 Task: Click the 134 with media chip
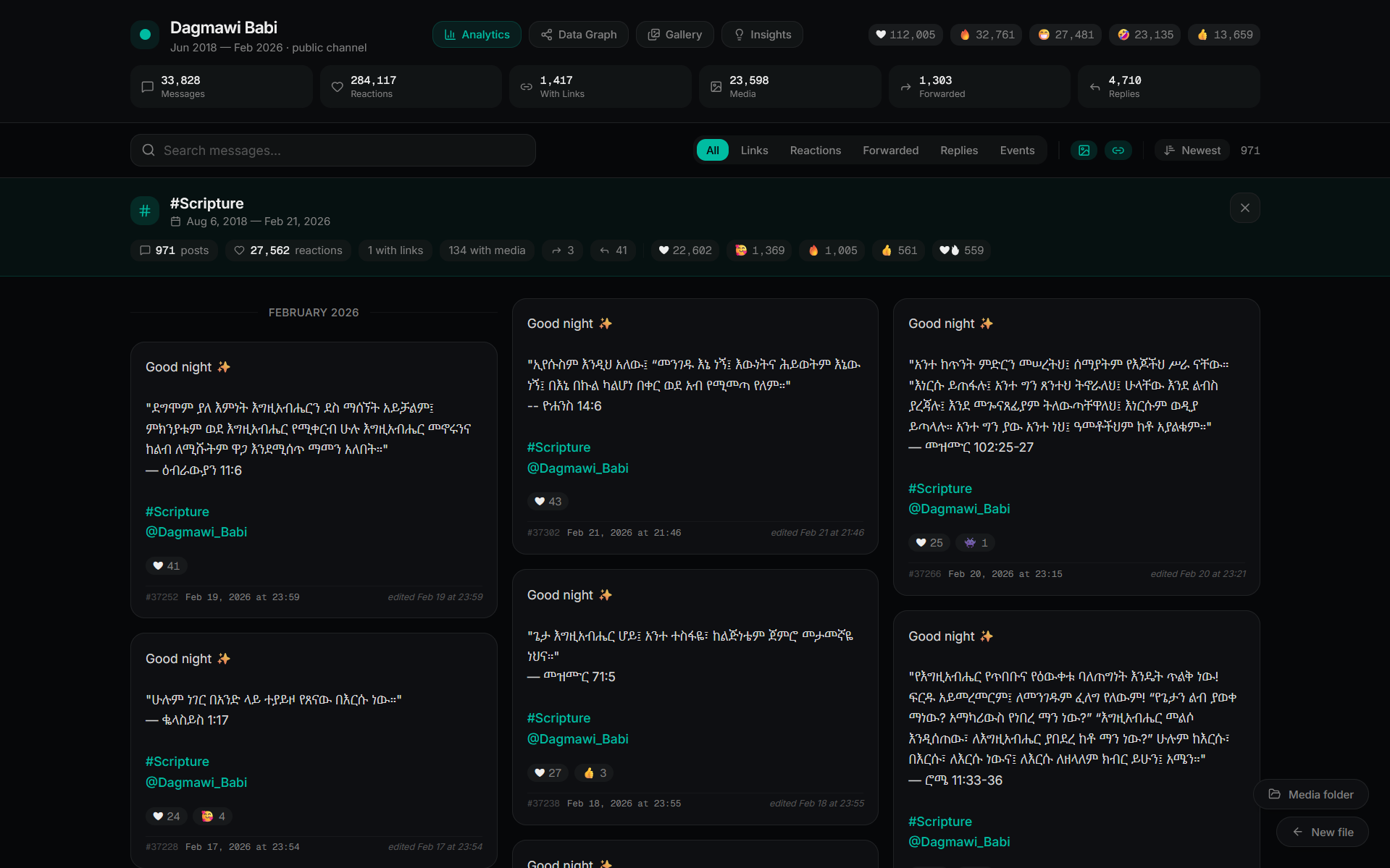click(x=487, y=250)
